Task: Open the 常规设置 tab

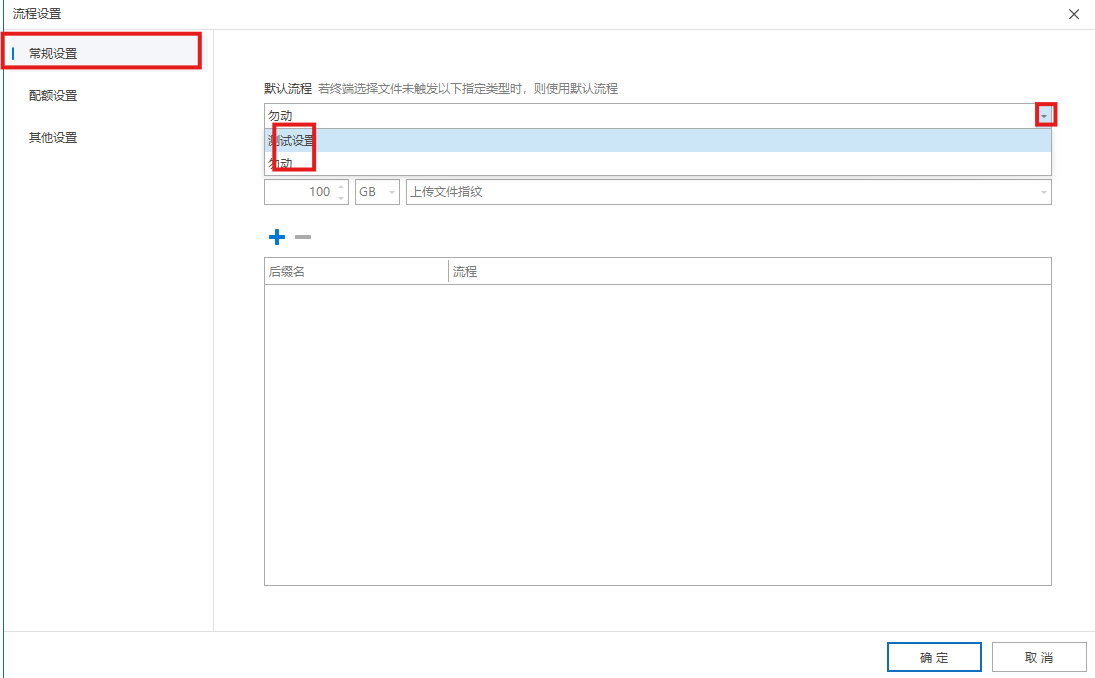Action: tap(53, 53)
